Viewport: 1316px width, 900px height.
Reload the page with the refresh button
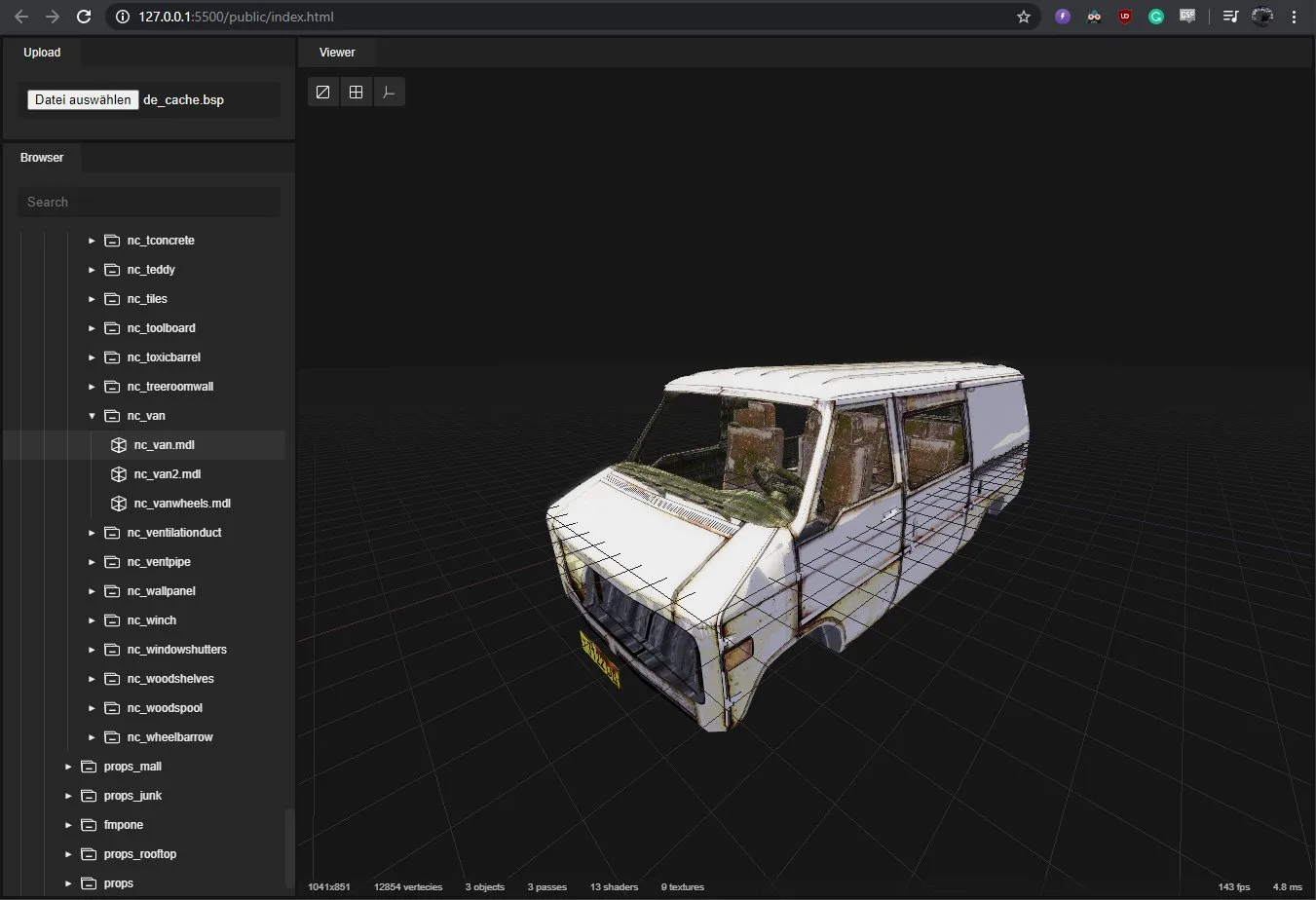84,17
